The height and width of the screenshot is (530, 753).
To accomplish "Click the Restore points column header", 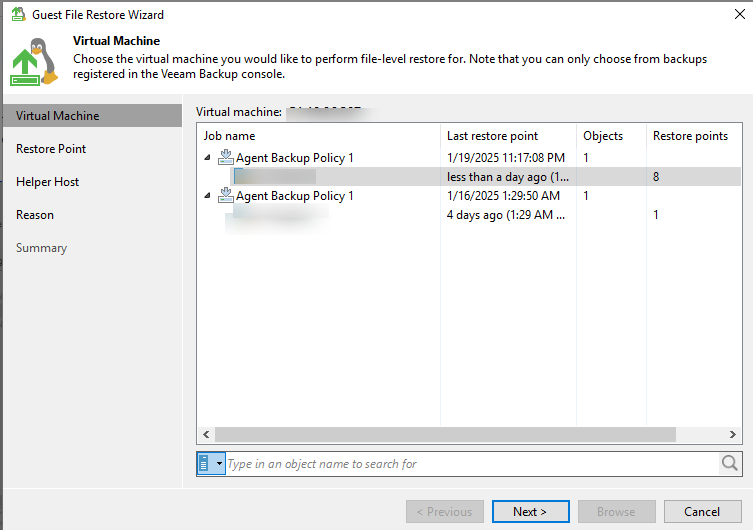I will point(690,136).
